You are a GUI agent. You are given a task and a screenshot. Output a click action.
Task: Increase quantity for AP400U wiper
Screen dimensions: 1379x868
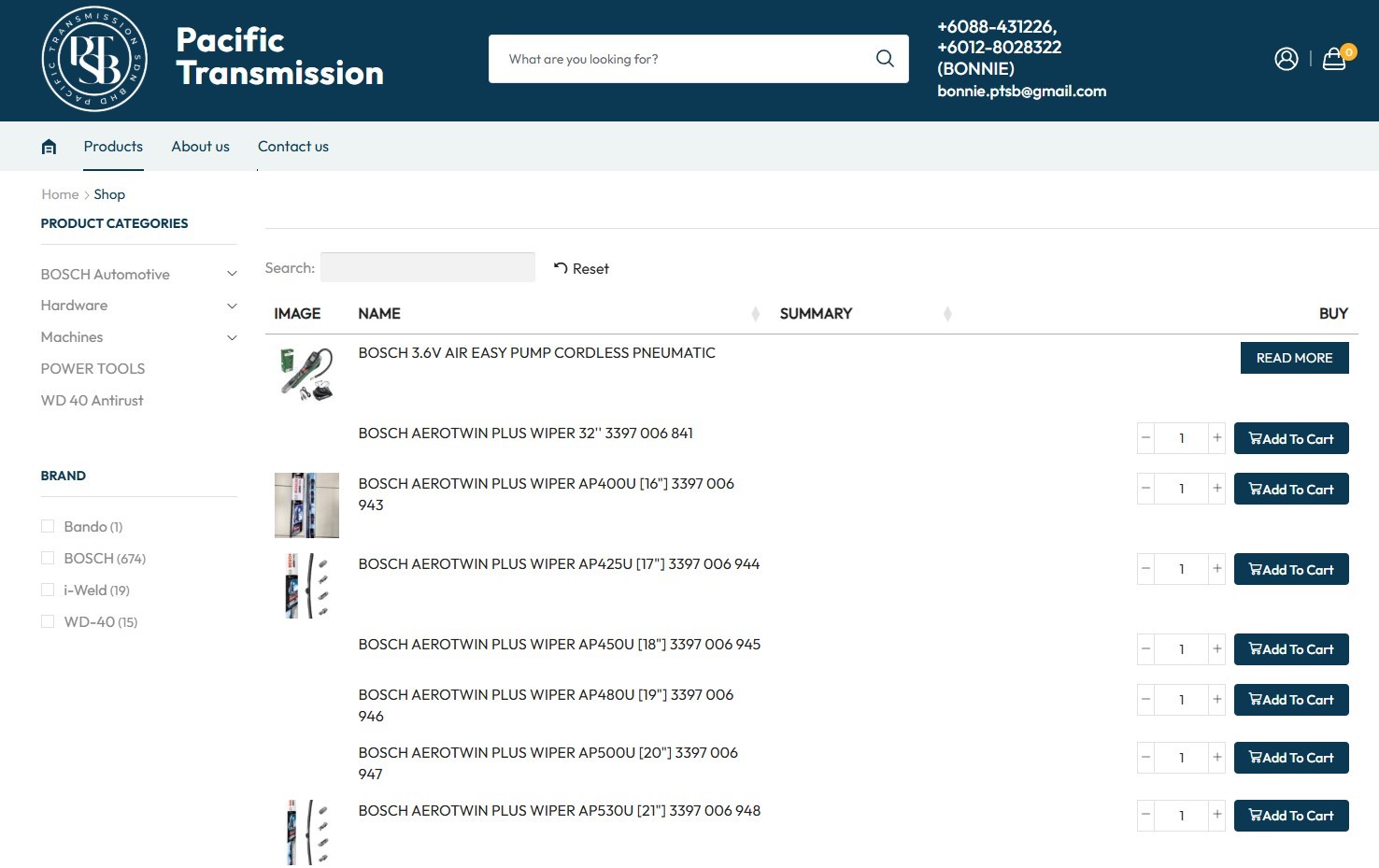pos(1216,489)
